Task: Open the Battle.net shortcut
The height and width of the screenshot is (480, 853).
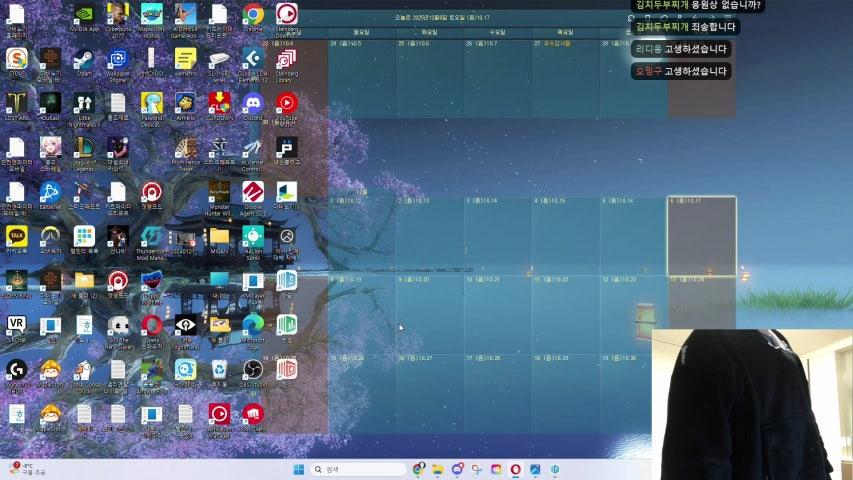Action: point(50,192)
